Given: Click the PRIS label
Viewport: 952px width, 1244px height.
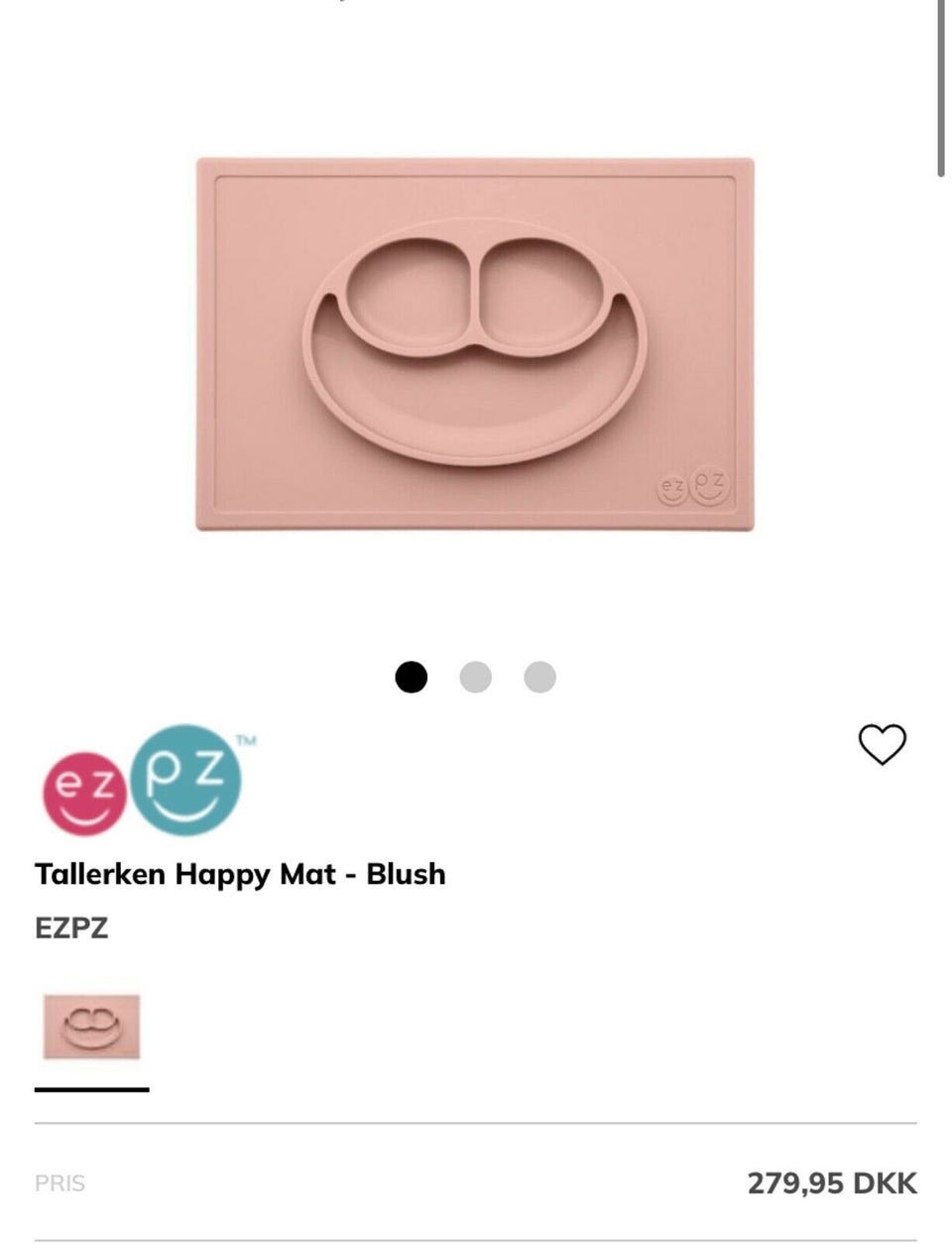Looking at the screenshot, I should click(x=59, y=1183).
